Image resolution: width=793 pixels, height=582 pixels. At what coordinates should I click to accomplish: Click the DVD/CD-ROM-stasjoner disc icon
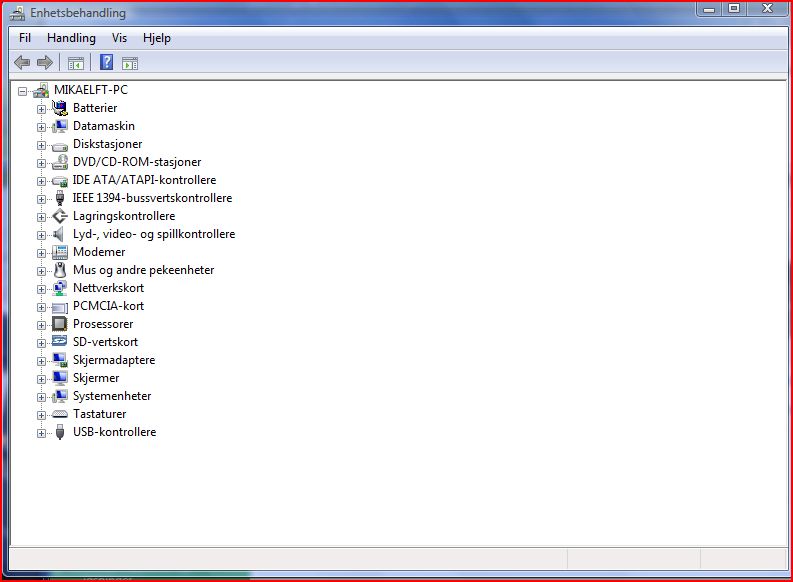pos(60,162)
